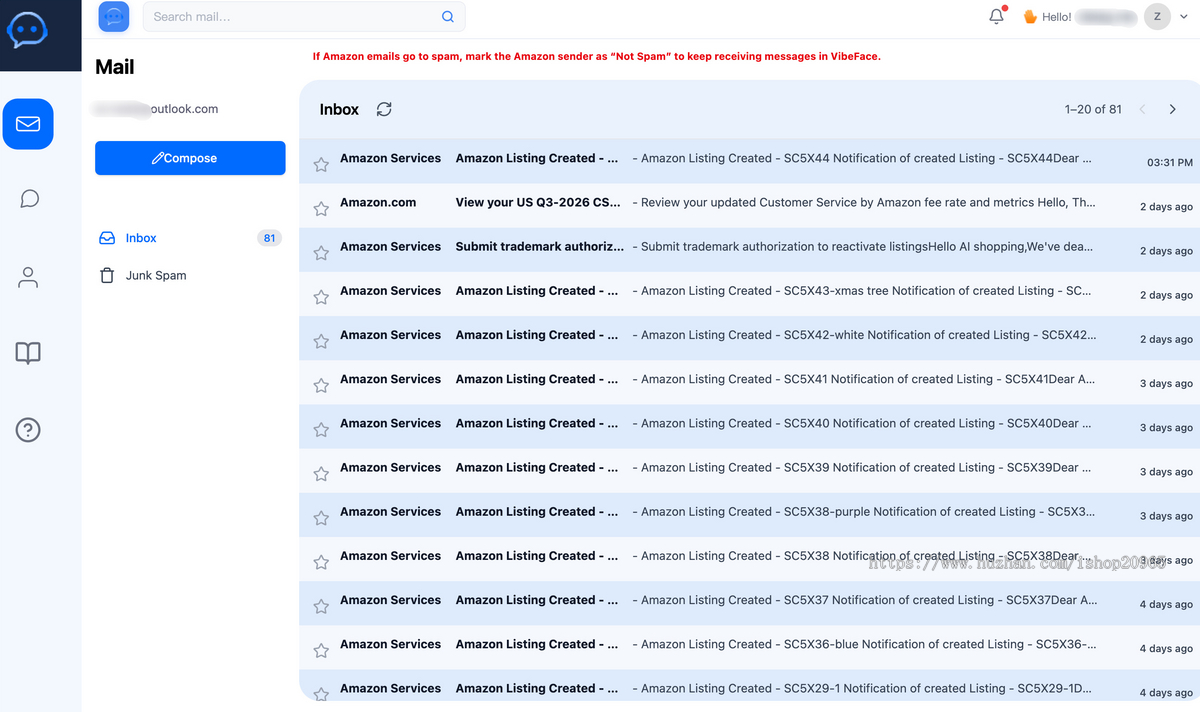Toggle star on the SC5X42-white email
1200x712 pixels.
click(321, 341)
